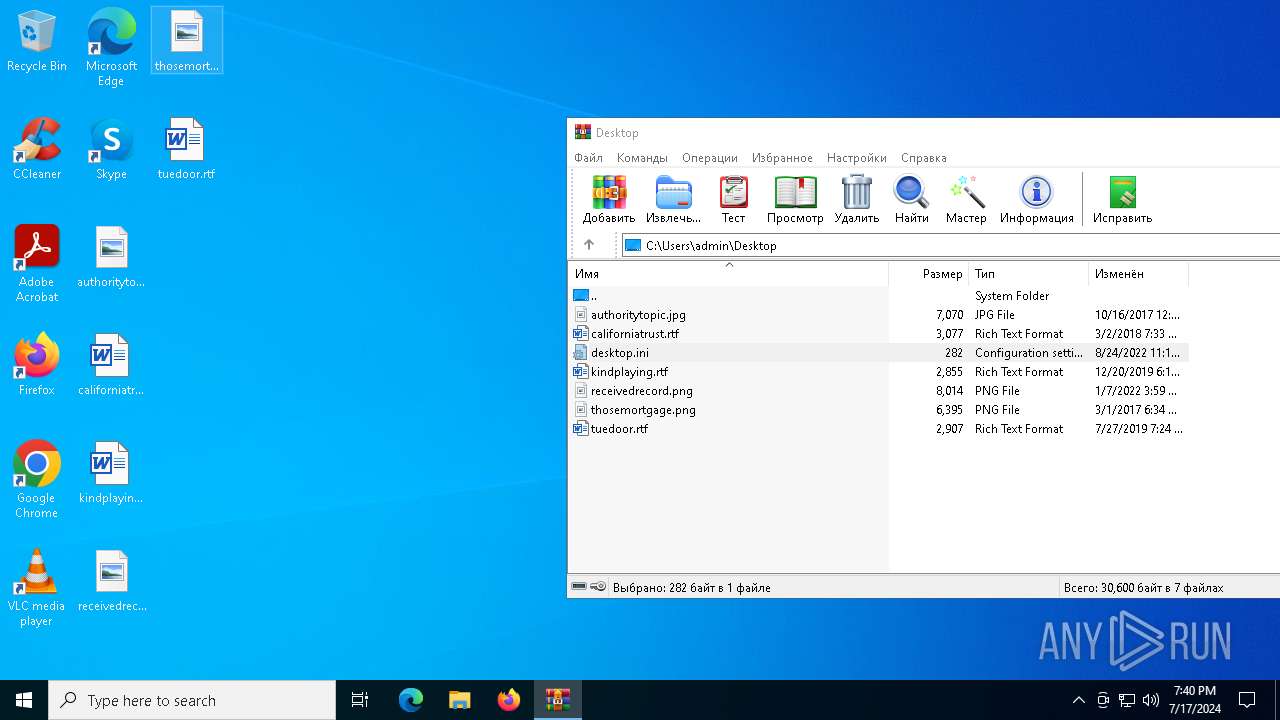Go up one folder with arrow button
The height and width of the screenshot is (720, 1280).
(x=589, y=245)
